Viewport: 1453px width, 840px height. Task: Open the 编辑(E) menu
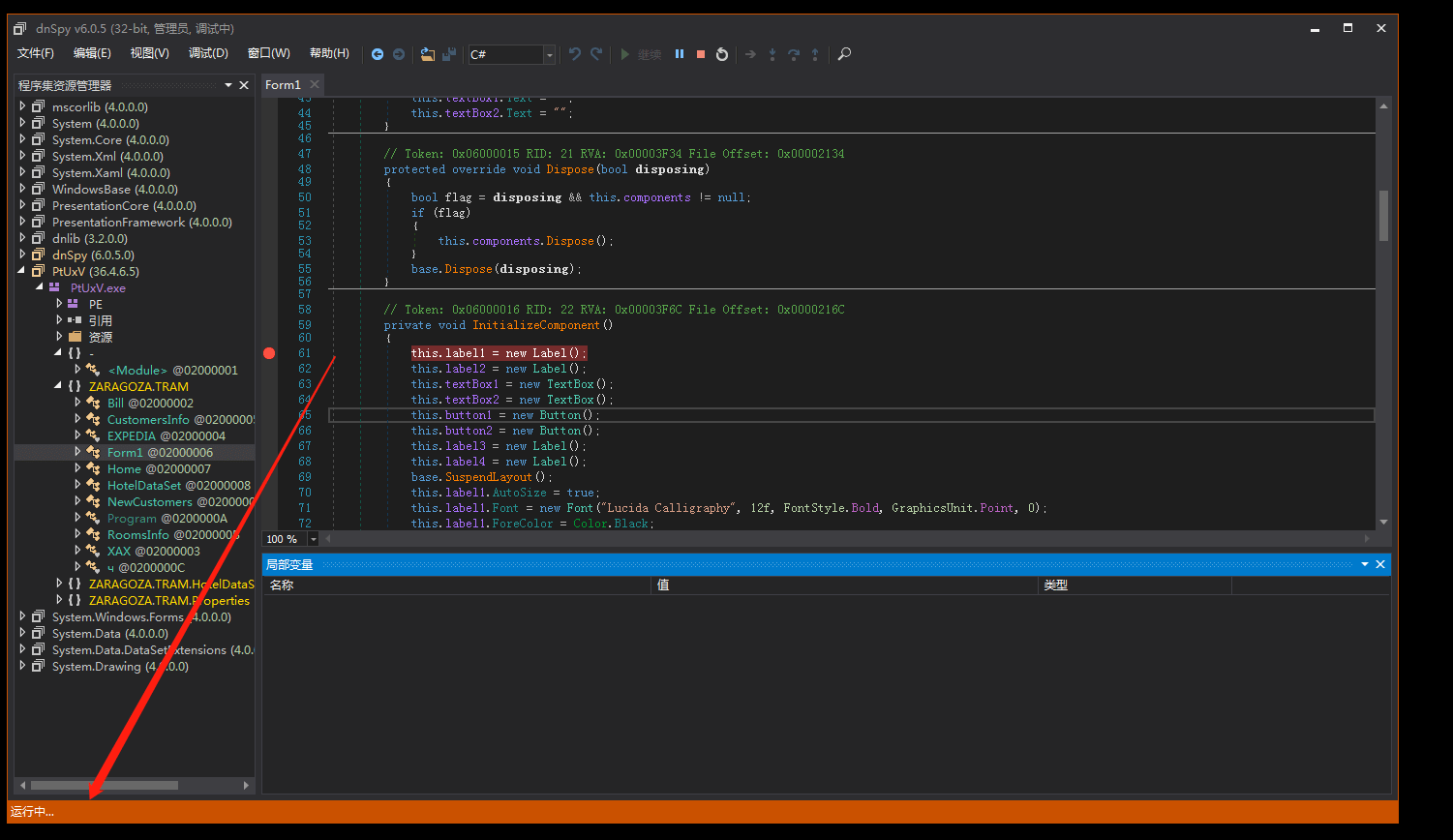93,53
